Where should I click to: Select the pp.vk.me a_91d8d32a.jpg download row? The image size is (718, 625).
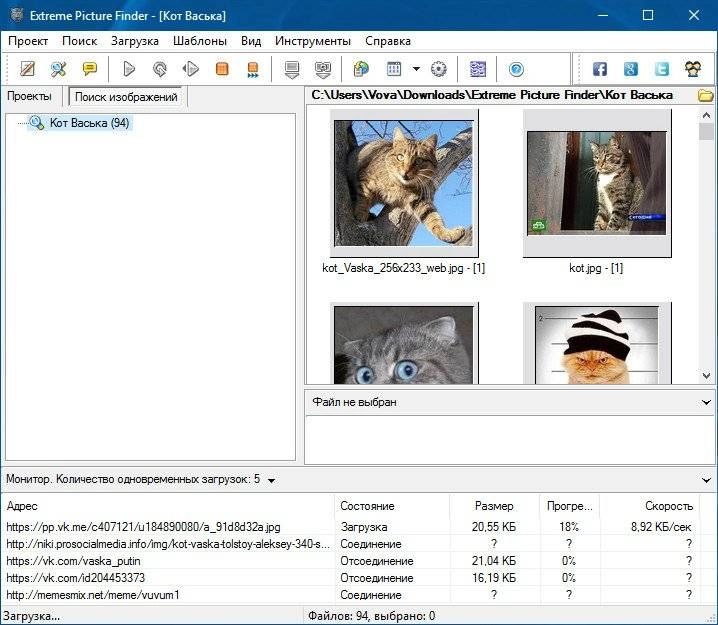point(350,527)
